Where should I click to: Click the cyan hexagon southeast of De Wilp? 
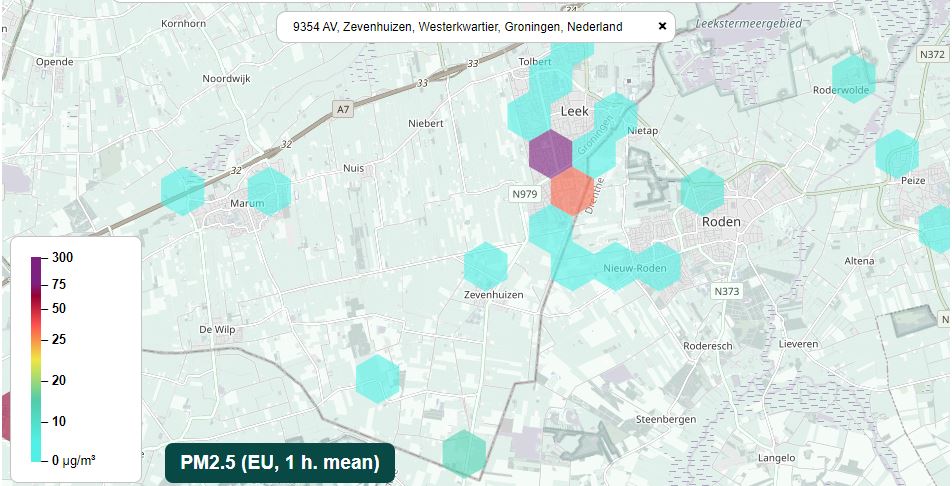377,377
